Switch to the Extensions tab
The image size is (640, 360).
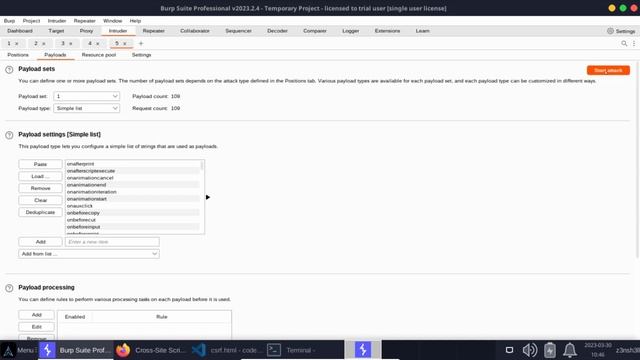click(x=387, y=31)
